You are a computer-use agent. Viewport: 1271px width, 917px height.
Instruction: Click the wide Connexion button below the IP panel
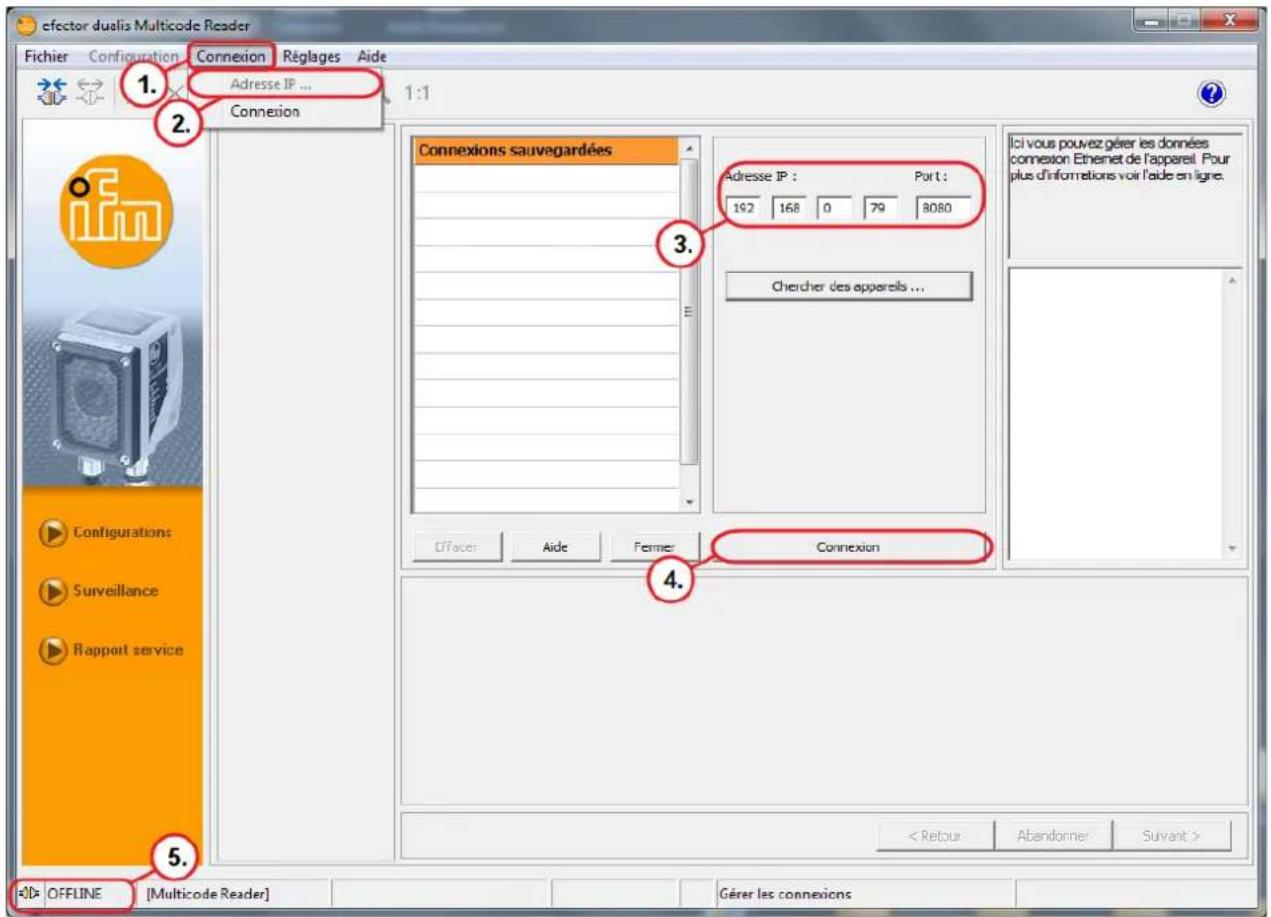(x=848, y=547)
